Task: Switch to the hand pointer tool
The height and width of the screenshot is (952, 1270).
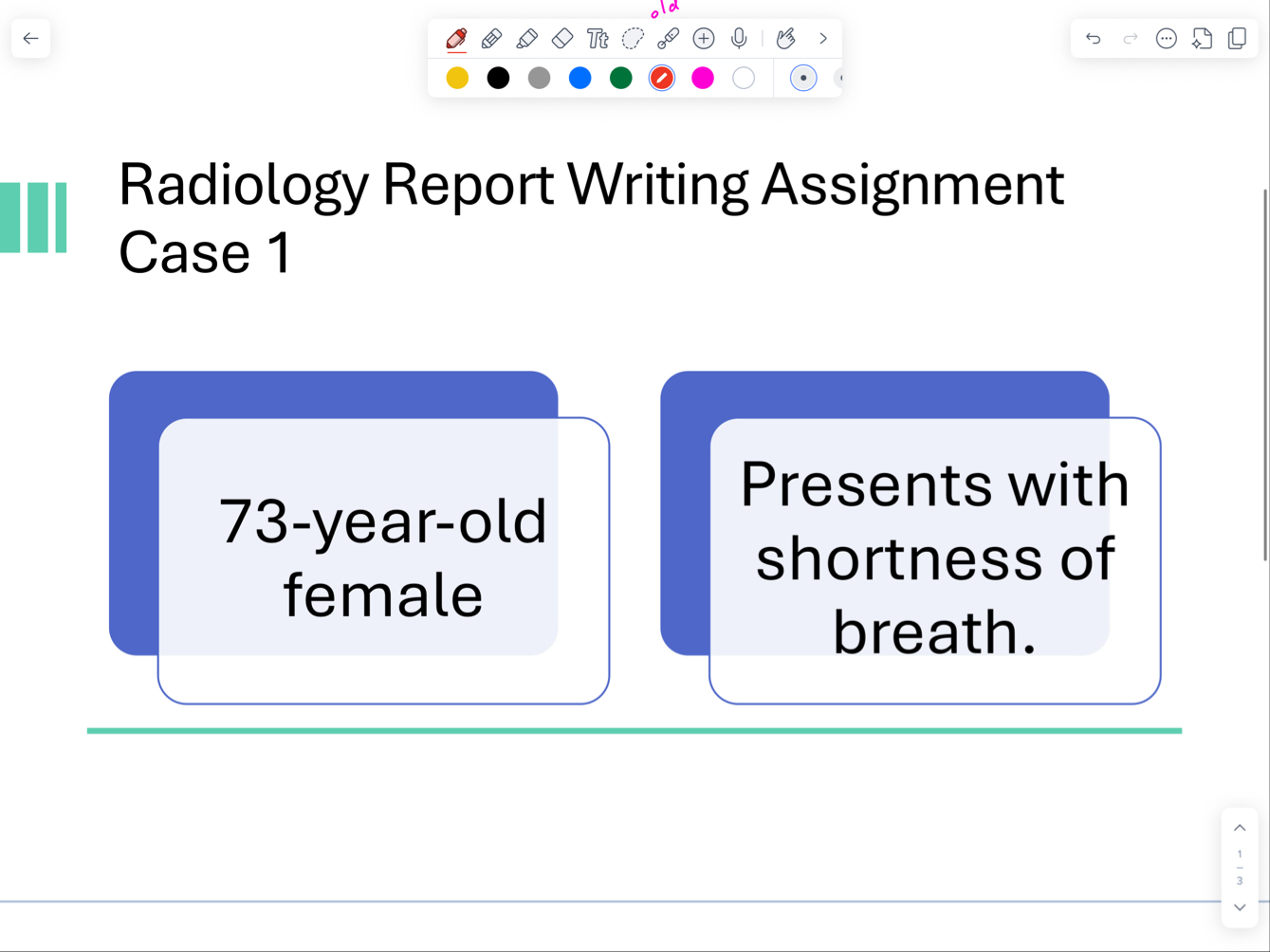Action: tap(786, 39)
